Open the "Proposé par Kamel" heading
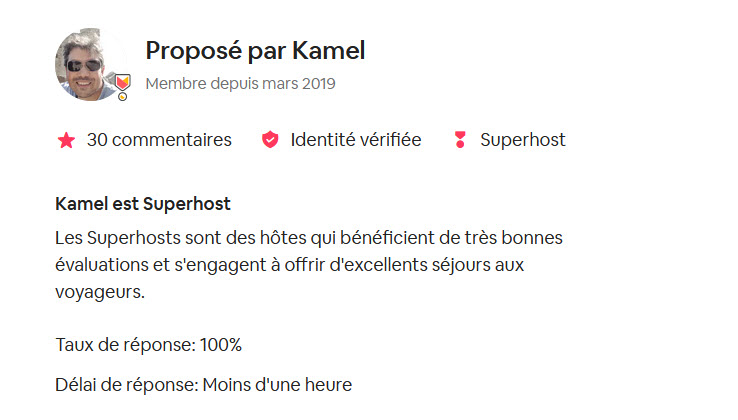 (255, 50)
